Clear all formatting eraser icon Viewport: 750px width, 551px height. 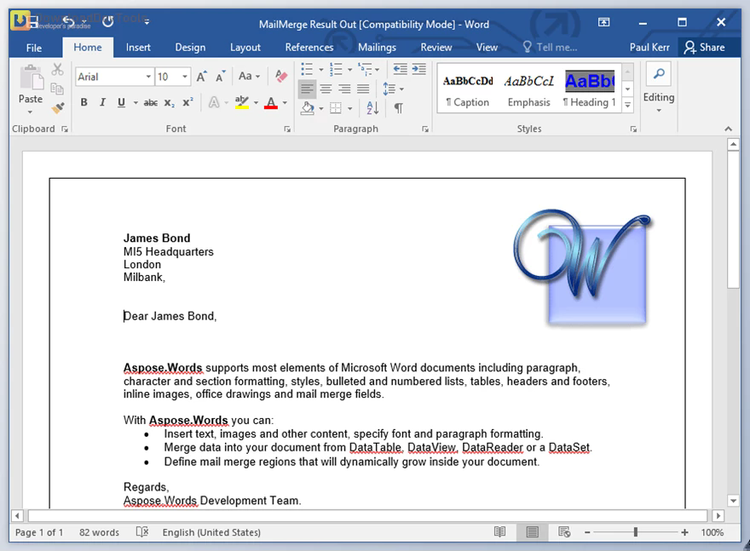(281, 76)
